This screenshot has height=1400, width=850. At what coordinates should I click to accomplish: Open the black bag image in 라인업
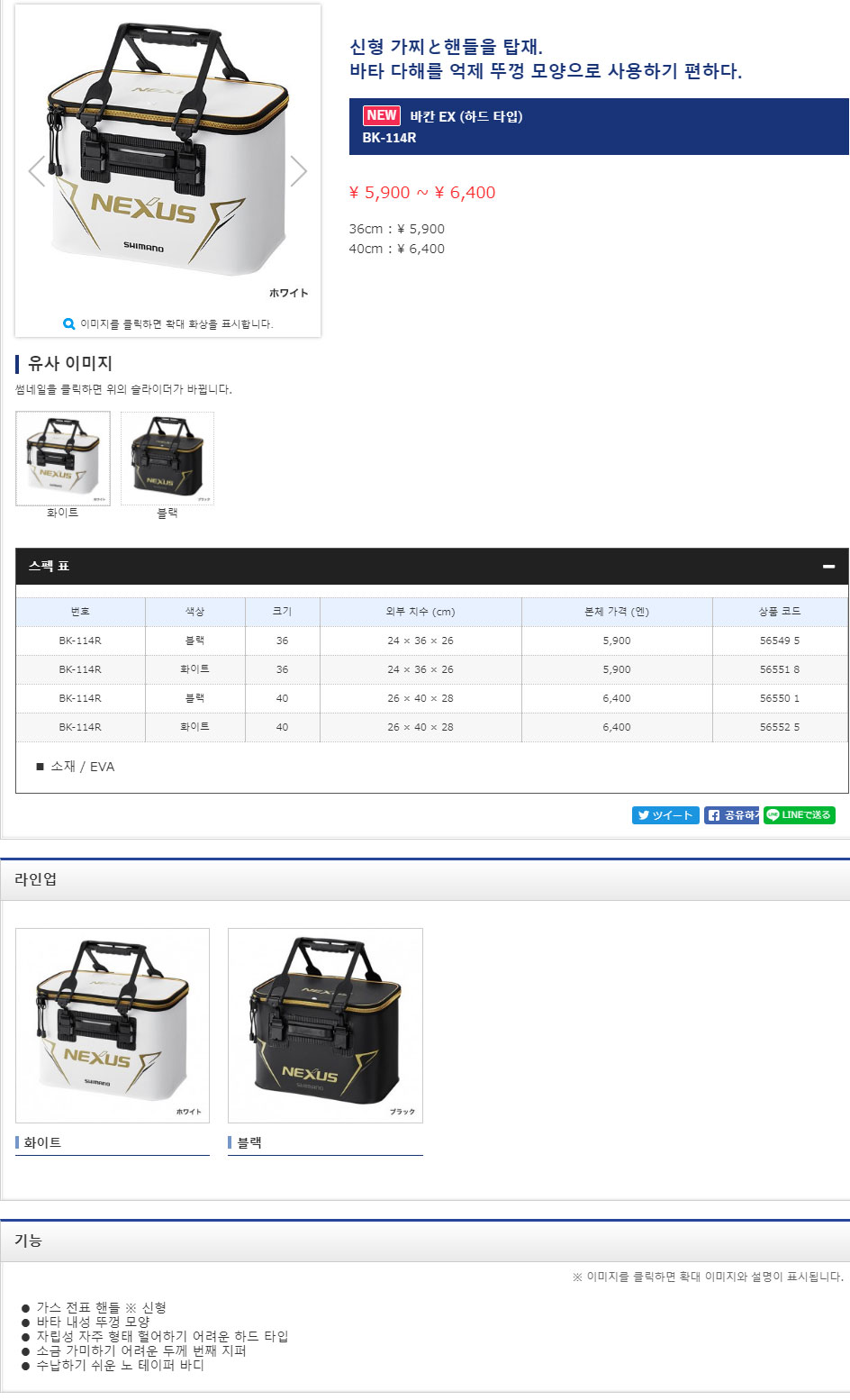click(x=325, y=1025)
